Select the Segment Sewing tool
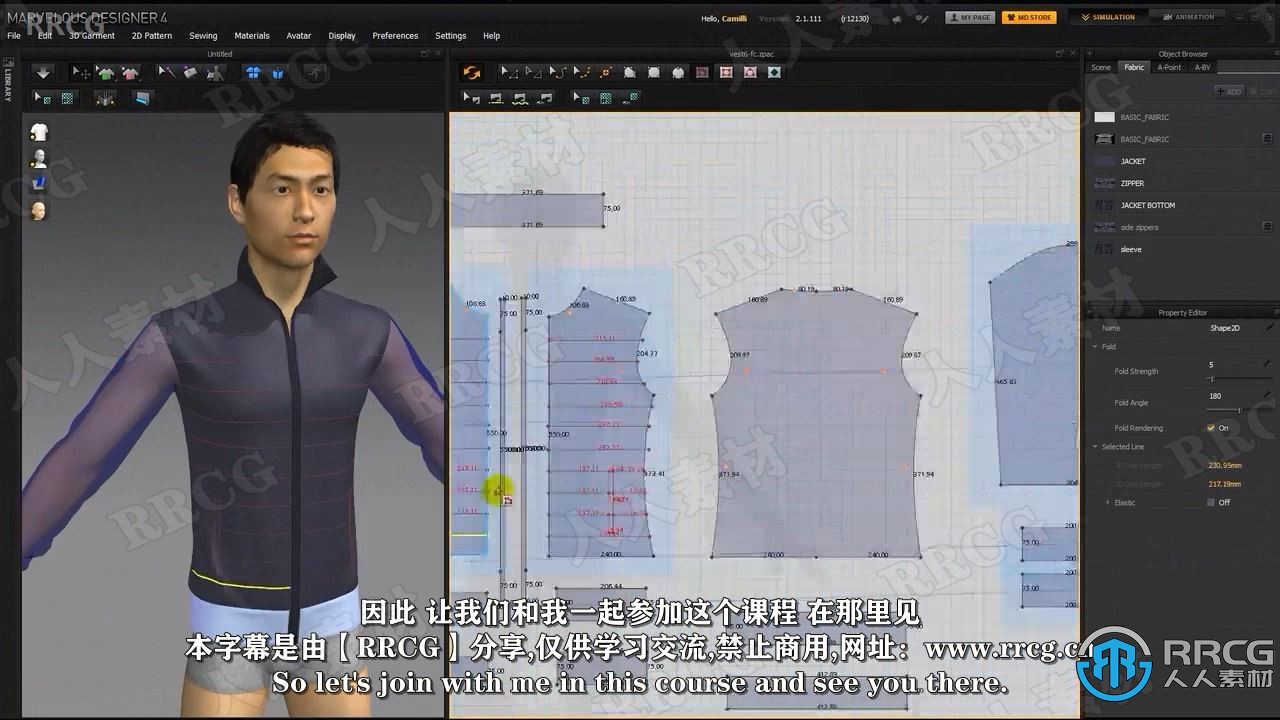 [x=495, y=98]
